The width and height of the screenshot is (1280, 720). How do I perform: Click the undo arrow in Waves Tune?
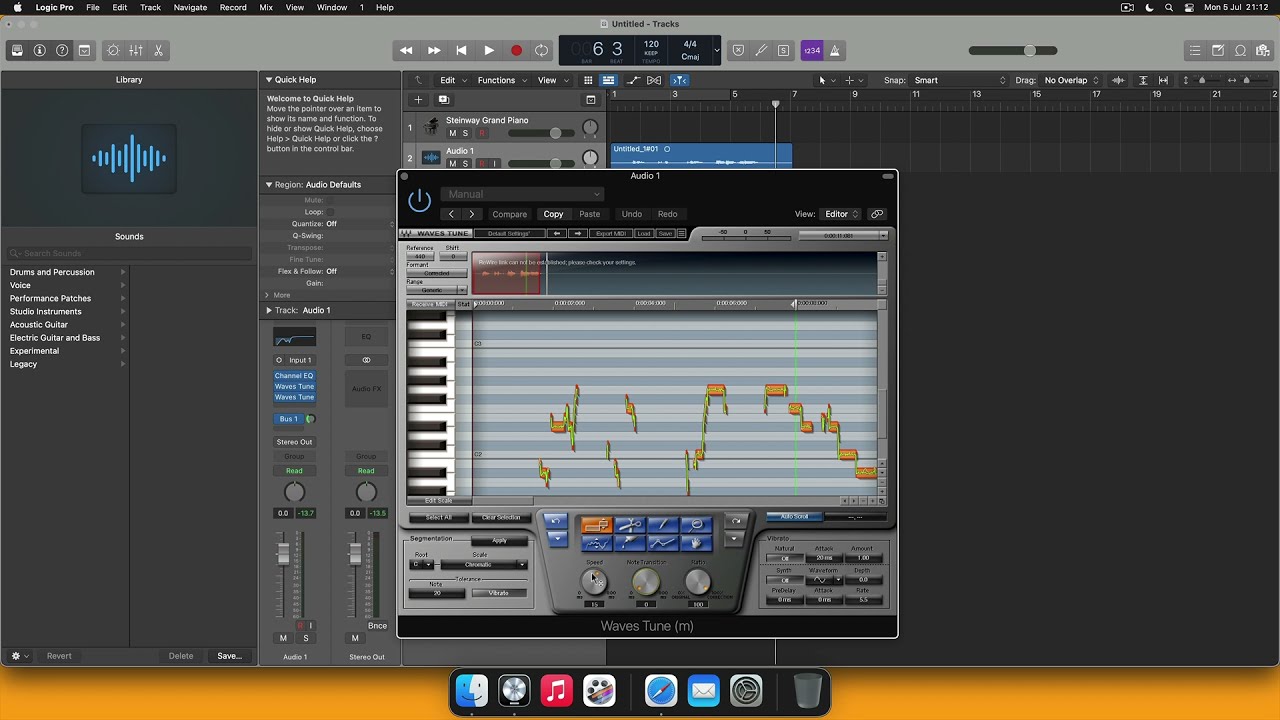[556, 522]
